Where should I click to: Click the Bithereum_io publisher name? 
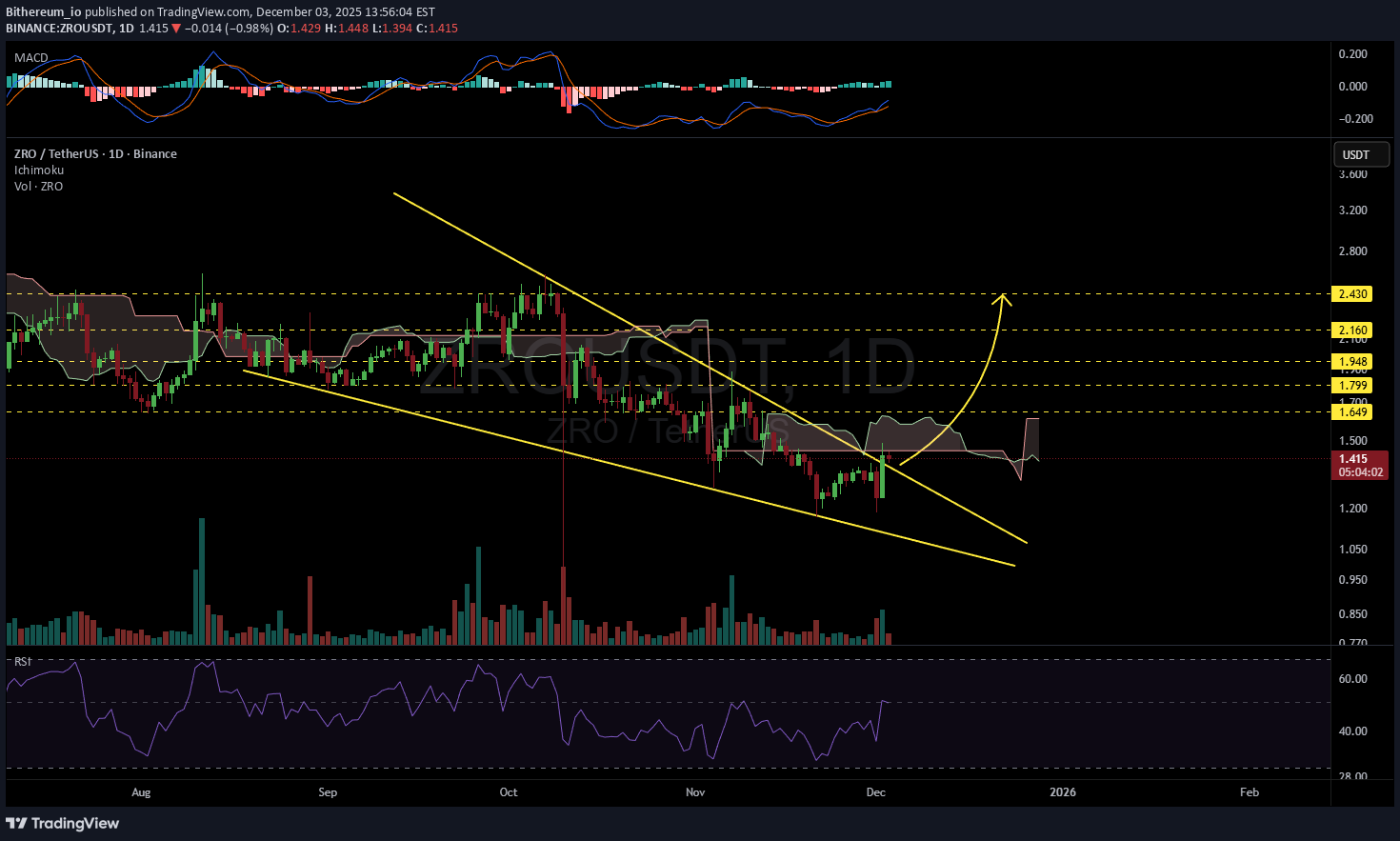pyautogui.click(x=43, y=12)
